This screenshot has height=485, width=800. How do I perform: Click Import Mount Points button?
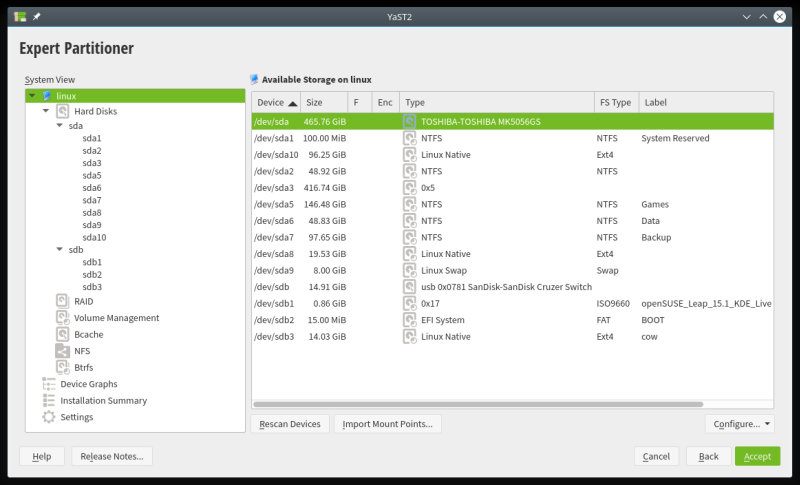(387, 424)
